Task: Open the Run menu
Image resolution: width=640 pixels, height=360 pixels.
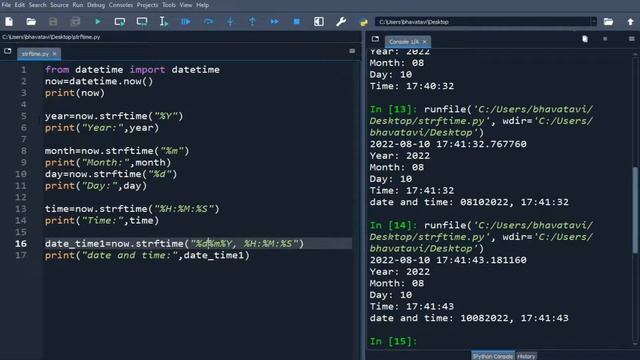Action: (x=78, y=5)
